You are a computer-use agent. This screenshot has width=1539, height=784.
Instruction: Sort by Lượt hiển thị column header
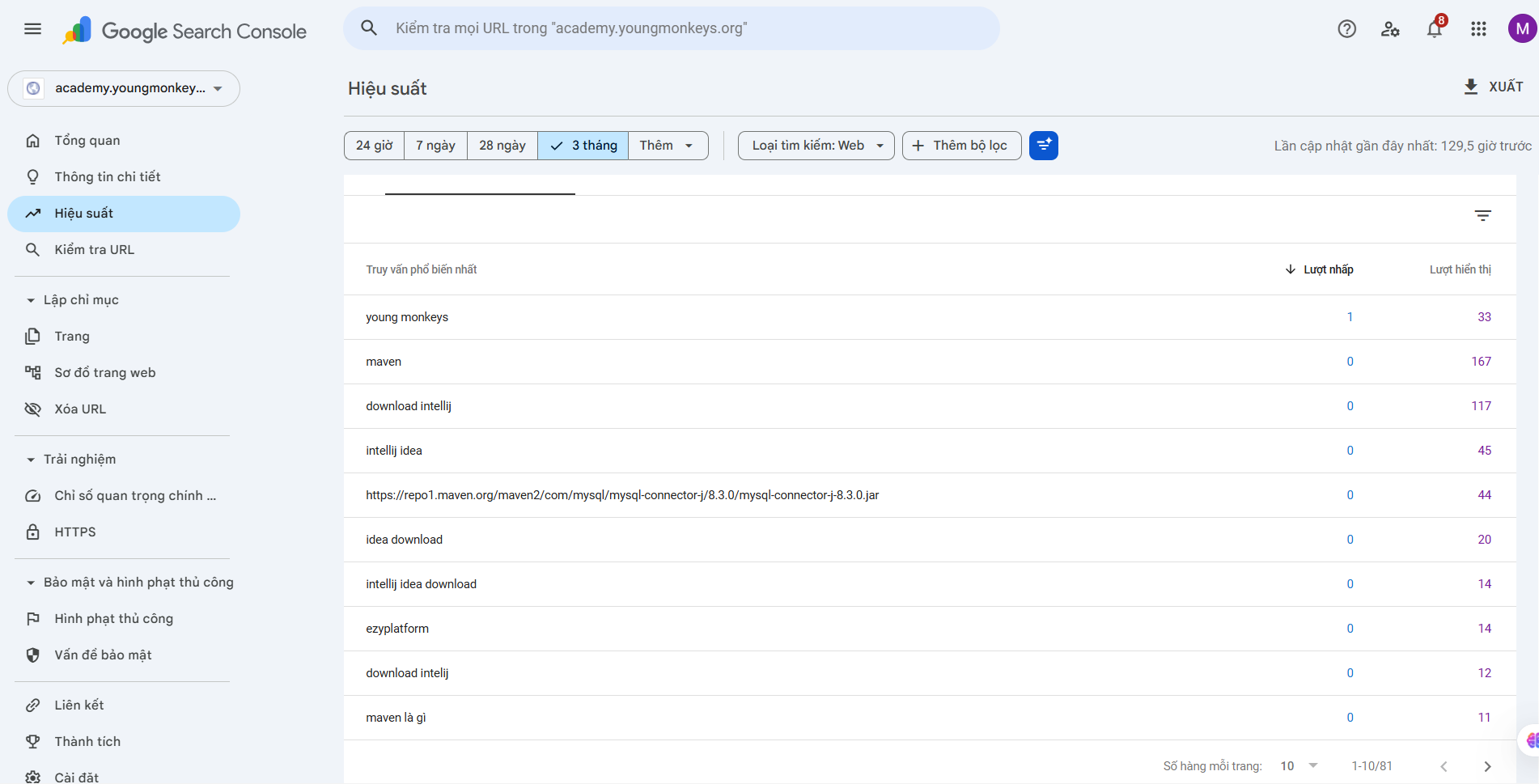pos(1460,269)
